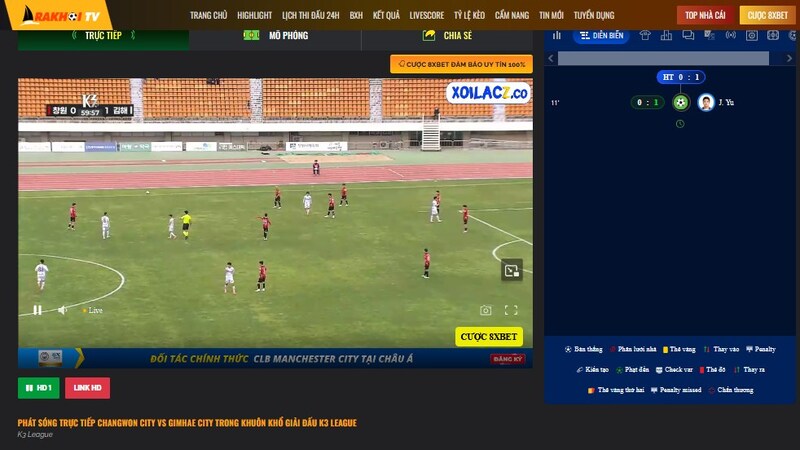Screen dimensions: 800x450
Task: Enter fullscreen mode on video player
Action: [x=511, y=310]
